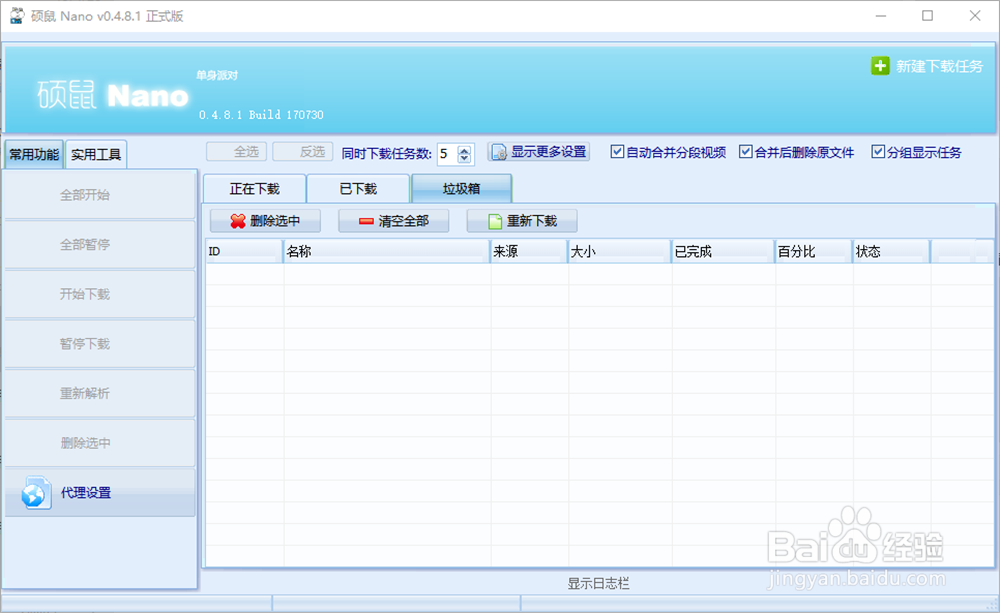Sort by 百分比 column header

coord(813,251)
